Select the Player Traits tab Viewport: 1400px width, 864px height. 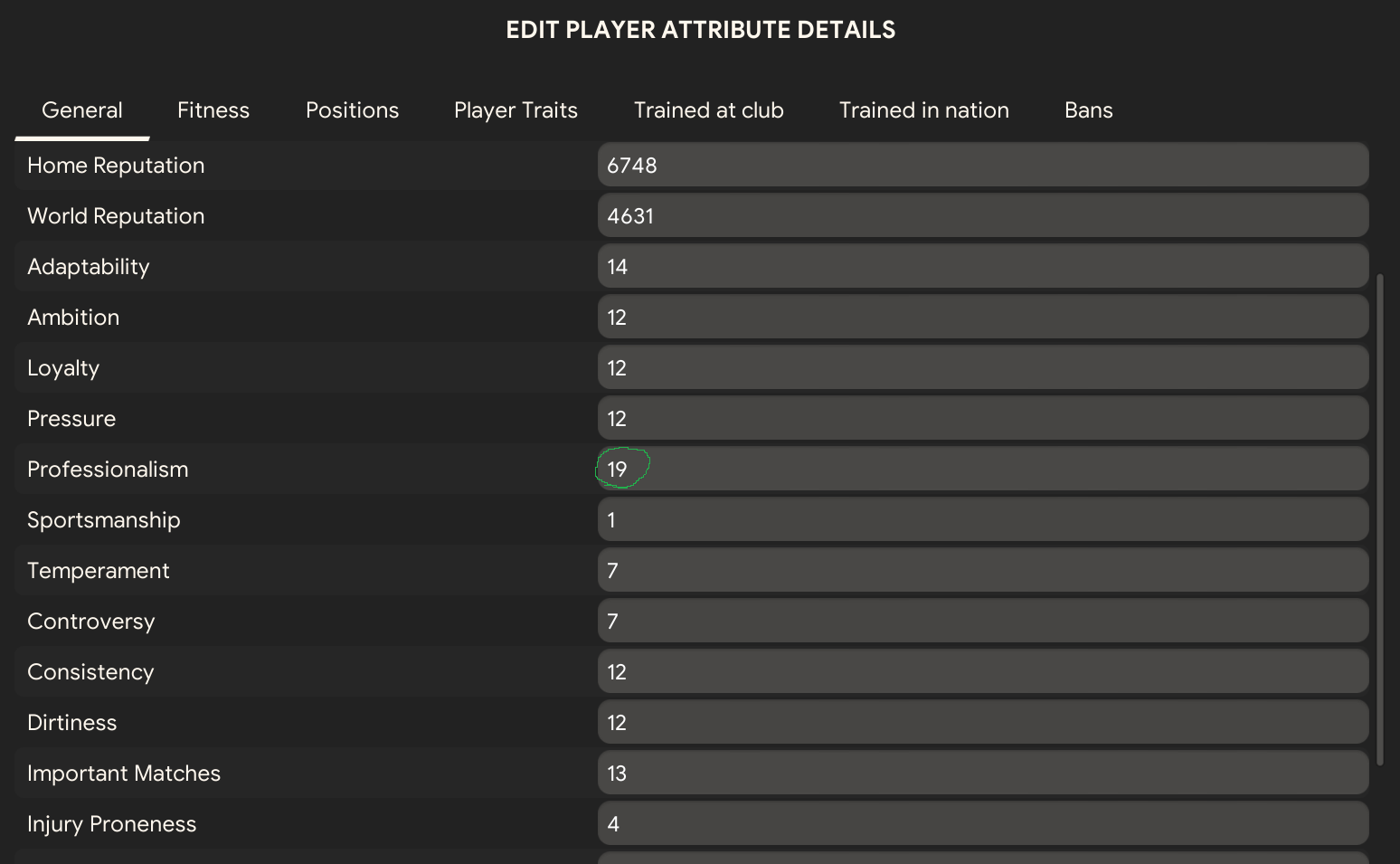pyautogui.click(x=516, y=110)
